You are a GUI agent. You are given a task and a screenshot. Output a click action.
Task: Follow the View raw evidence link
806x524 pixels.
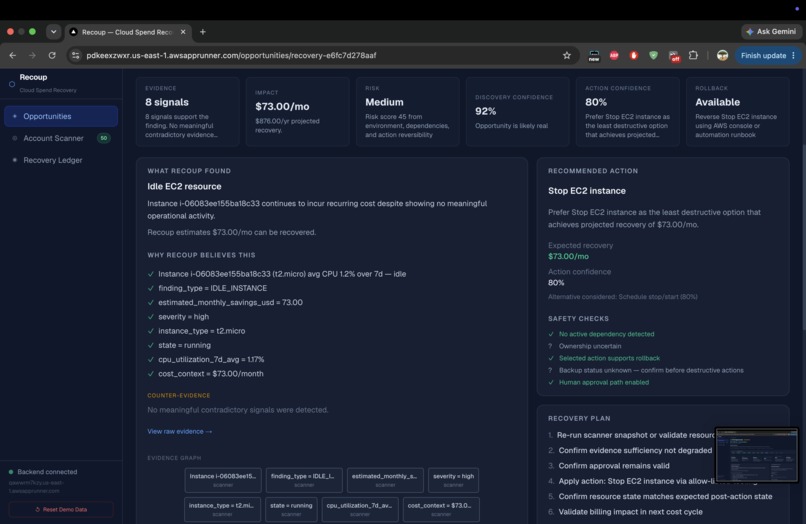(179, 431)
